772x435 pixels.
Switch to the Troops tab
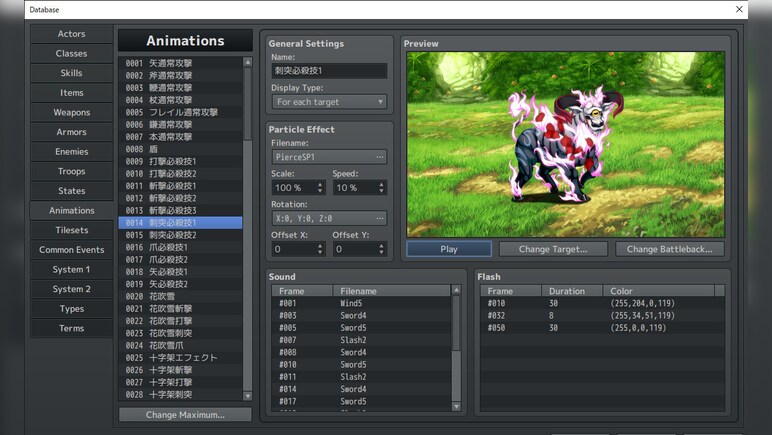point(71,172)
